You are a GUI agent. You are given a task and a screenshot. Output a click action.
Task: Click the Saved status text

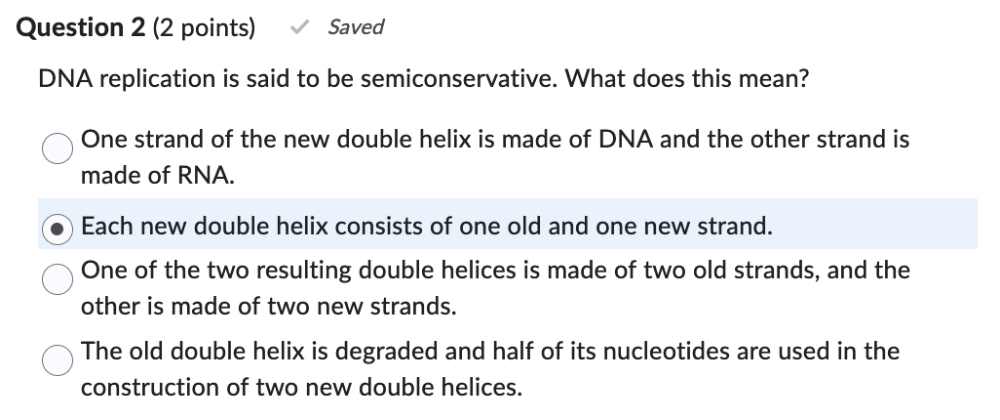[355, 28]
